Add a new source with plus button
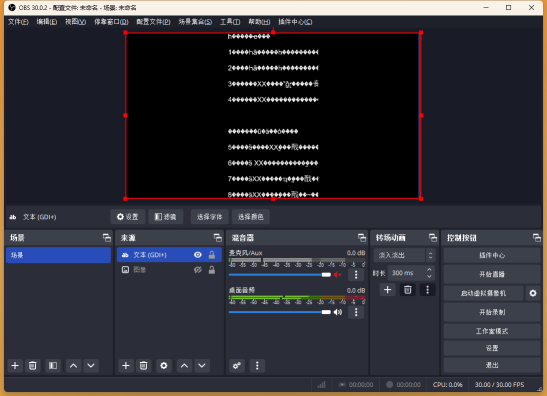 pyautogui.click(x=126, y=366)
